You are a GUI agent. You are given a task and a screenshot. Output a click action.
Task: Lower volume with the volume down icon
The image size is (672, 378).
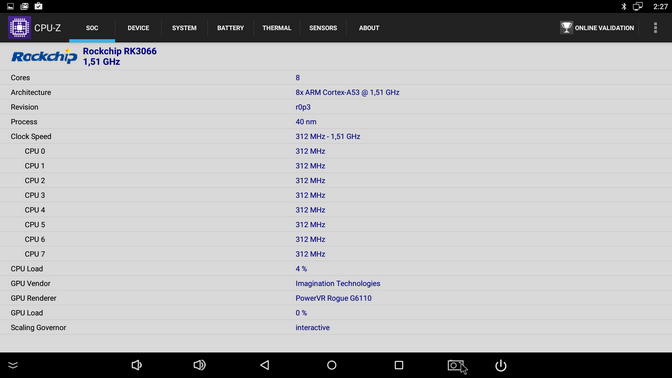(136, 365)
